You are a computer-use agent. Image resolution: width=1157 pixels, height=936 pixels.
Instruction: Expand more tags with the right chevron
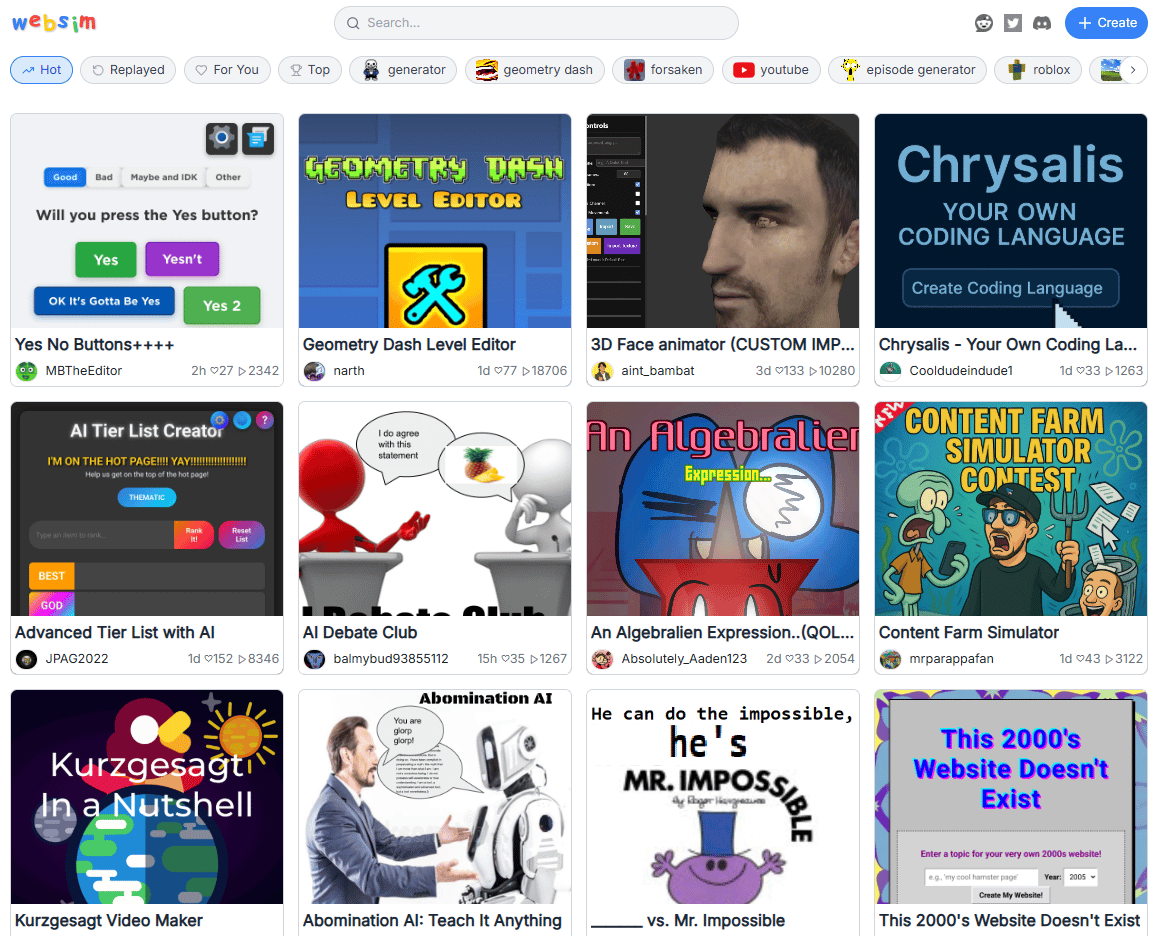(1133, 70)
